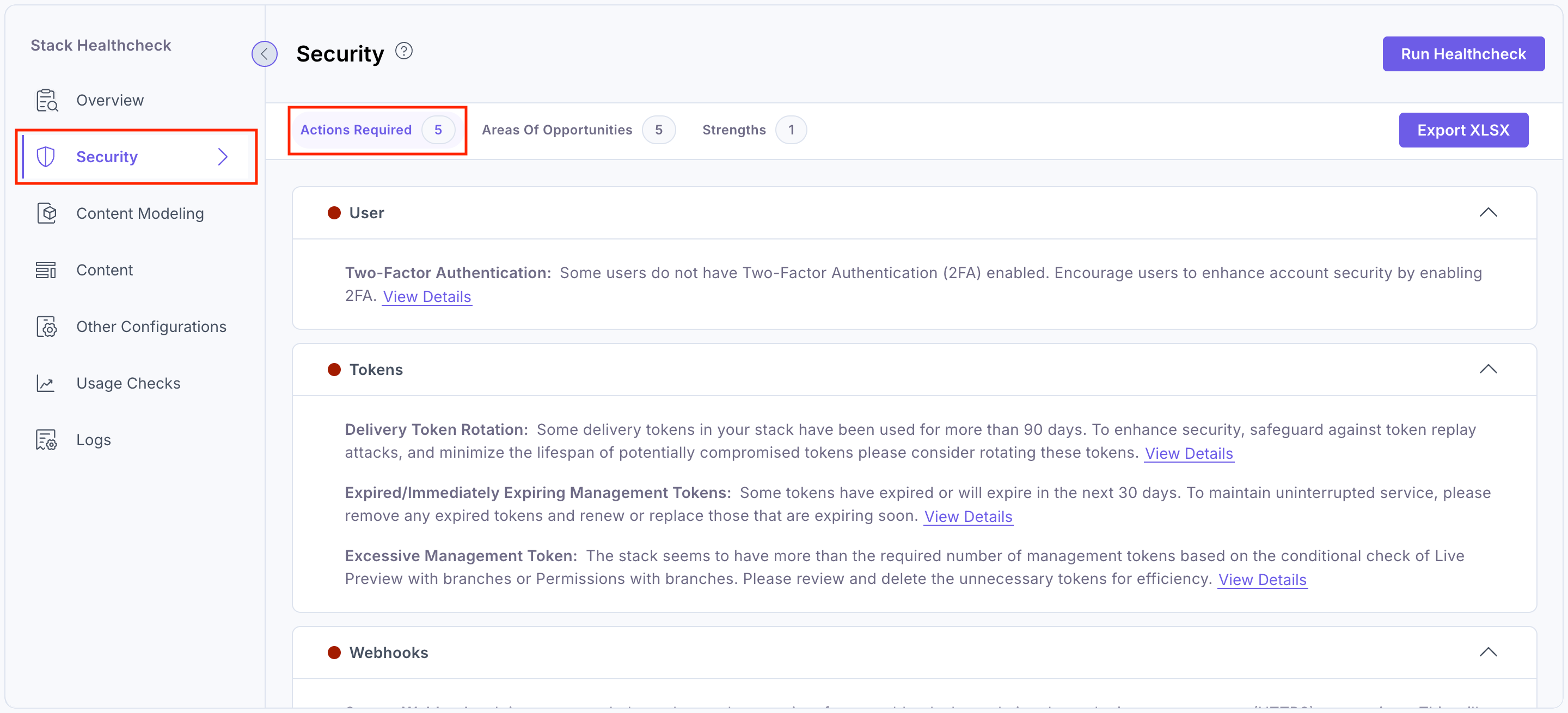Open View Details for Delivery Token Rotation
The image size is (1568, 713).
(x=1189, y=453)
